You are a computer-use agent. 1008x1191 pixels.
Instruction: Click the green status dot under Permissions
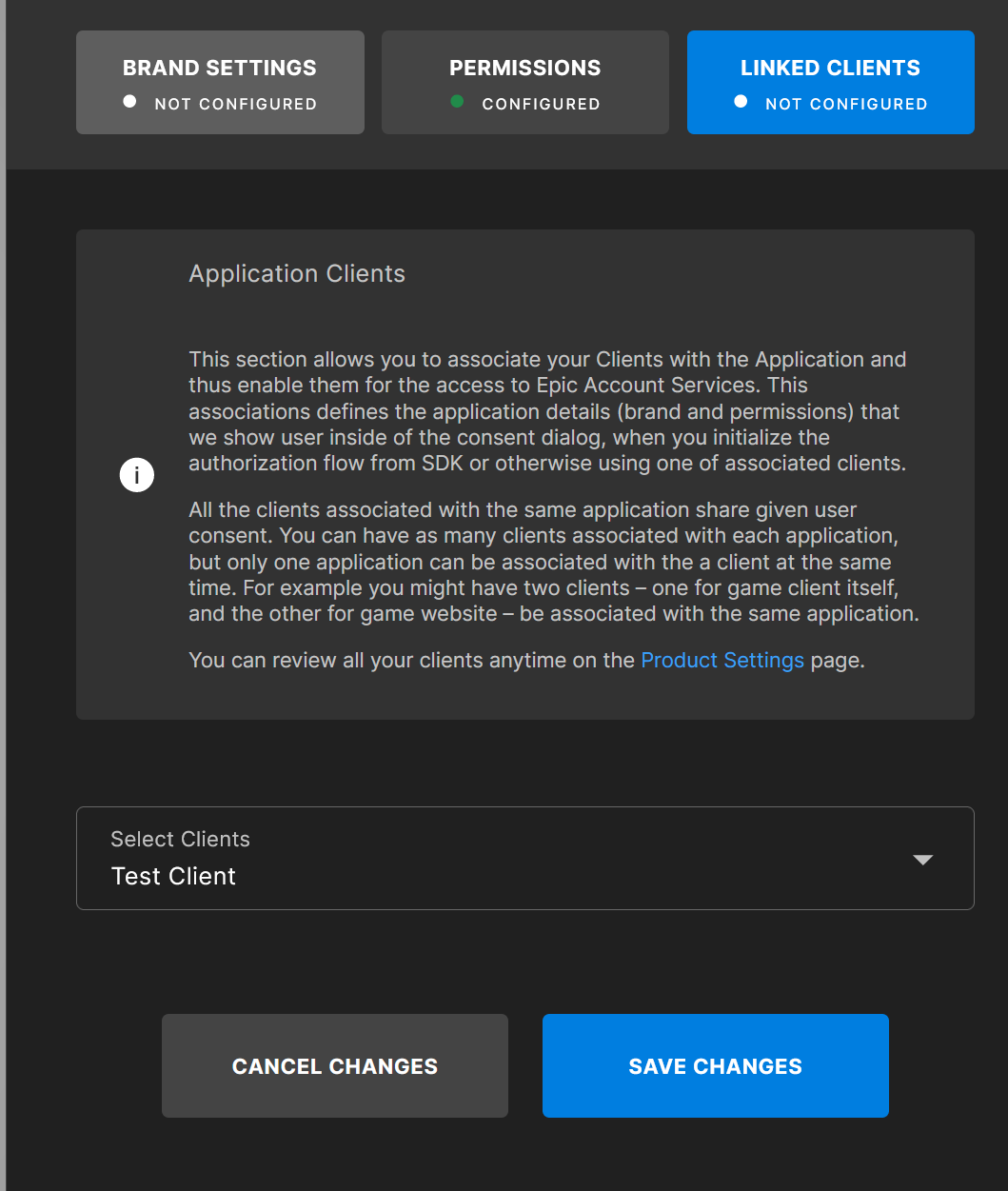pyautogui.click(x=457, y=102)
